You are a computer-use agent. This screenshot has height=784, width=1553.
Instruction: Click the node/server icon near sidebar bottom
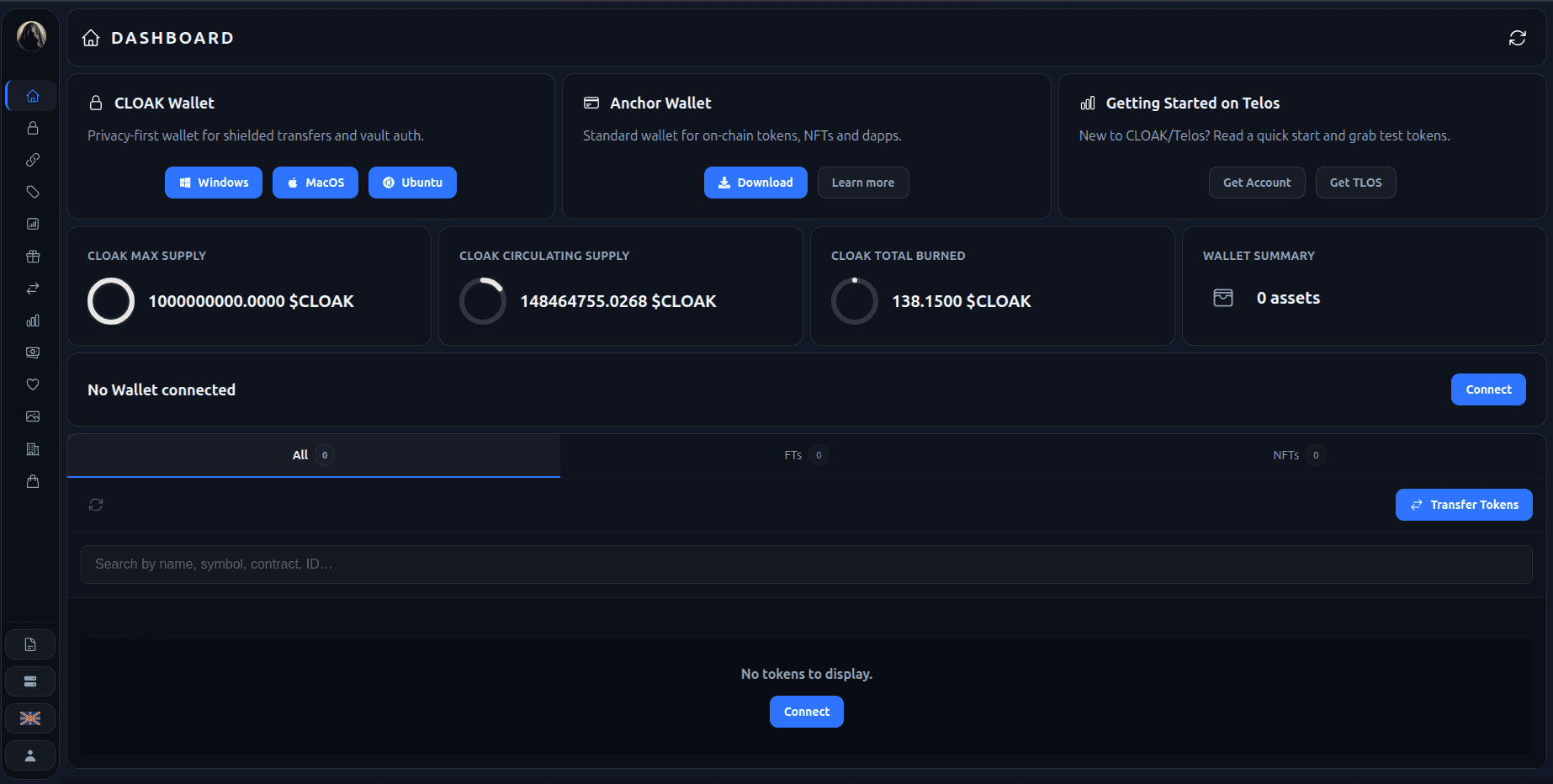click(x=30, y=681)
